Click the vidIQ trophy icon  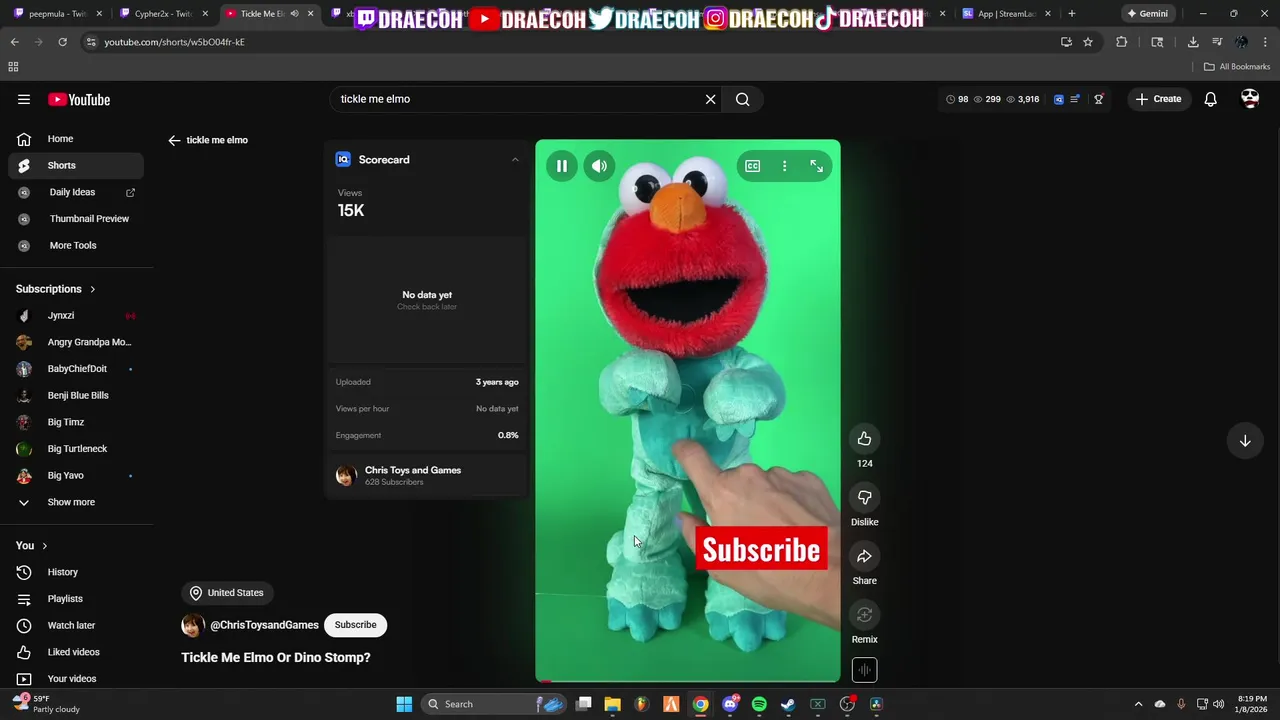tap(1099, 99)
